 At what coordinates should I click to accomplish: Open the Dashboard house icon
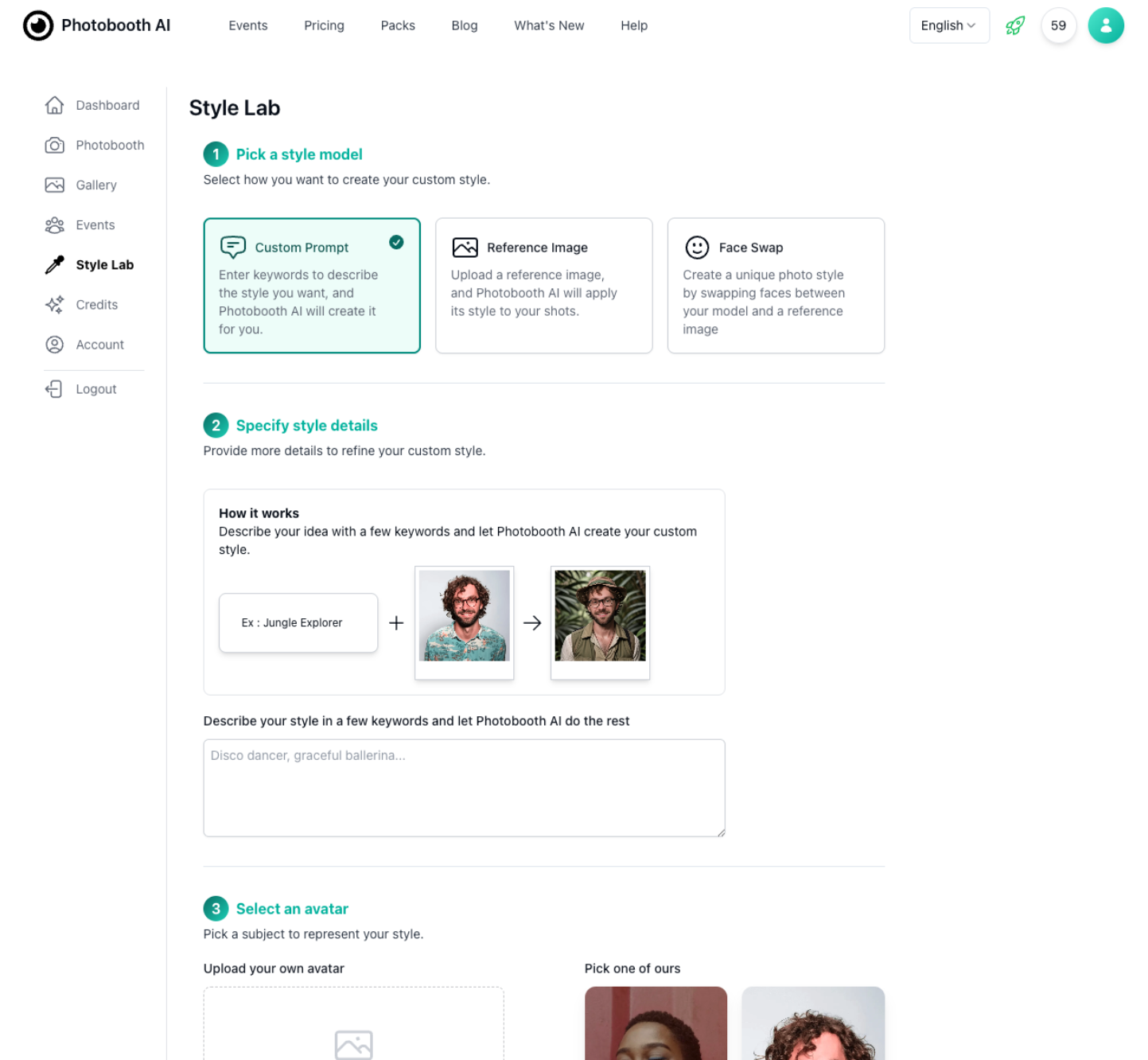coord(54,105)
